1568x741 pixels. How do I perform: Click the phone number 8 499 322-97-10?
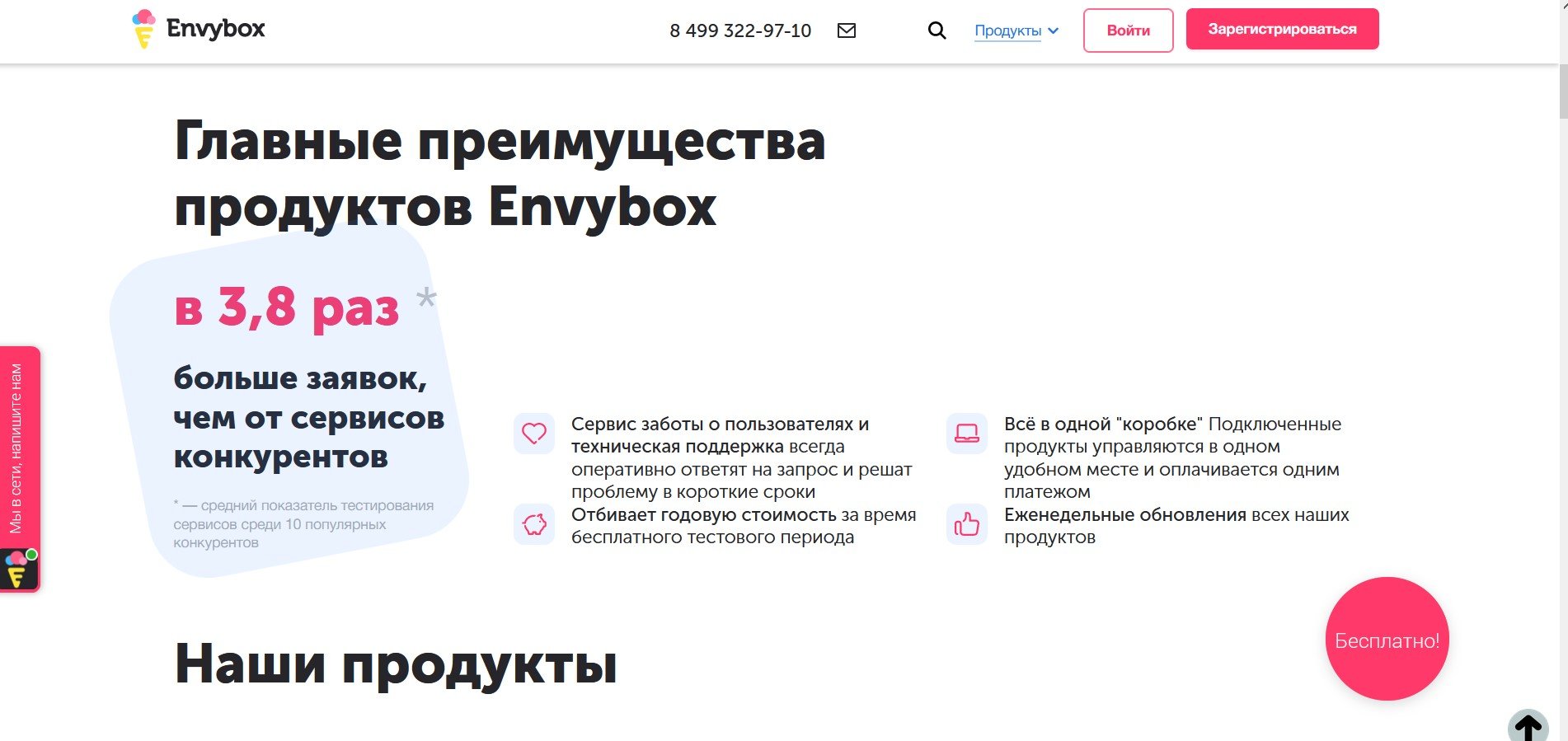pyautogui.click(x=739, y=30)
